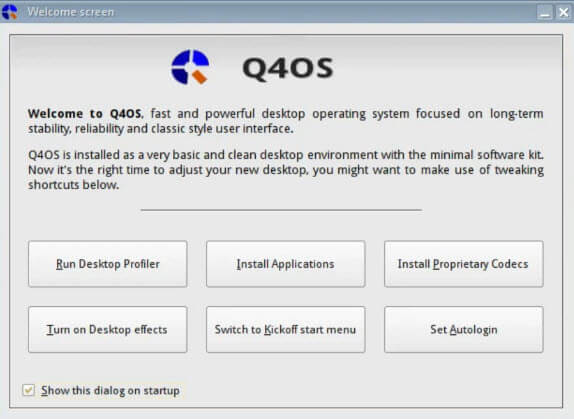This screenshot has height=419, width=574.
Task: Click the large Q4OS logo emblem
Action: pos(190,67)
